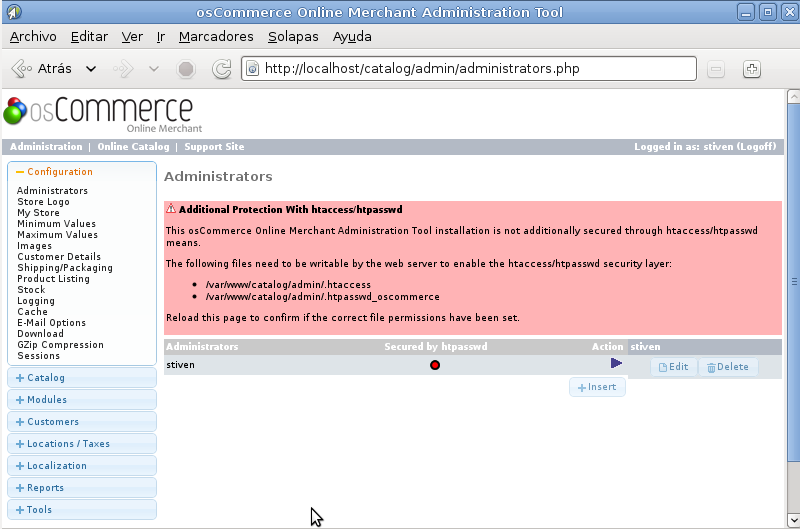Select the stiven row name
This screenshot has height=529, width=800.
pos(180,365)
